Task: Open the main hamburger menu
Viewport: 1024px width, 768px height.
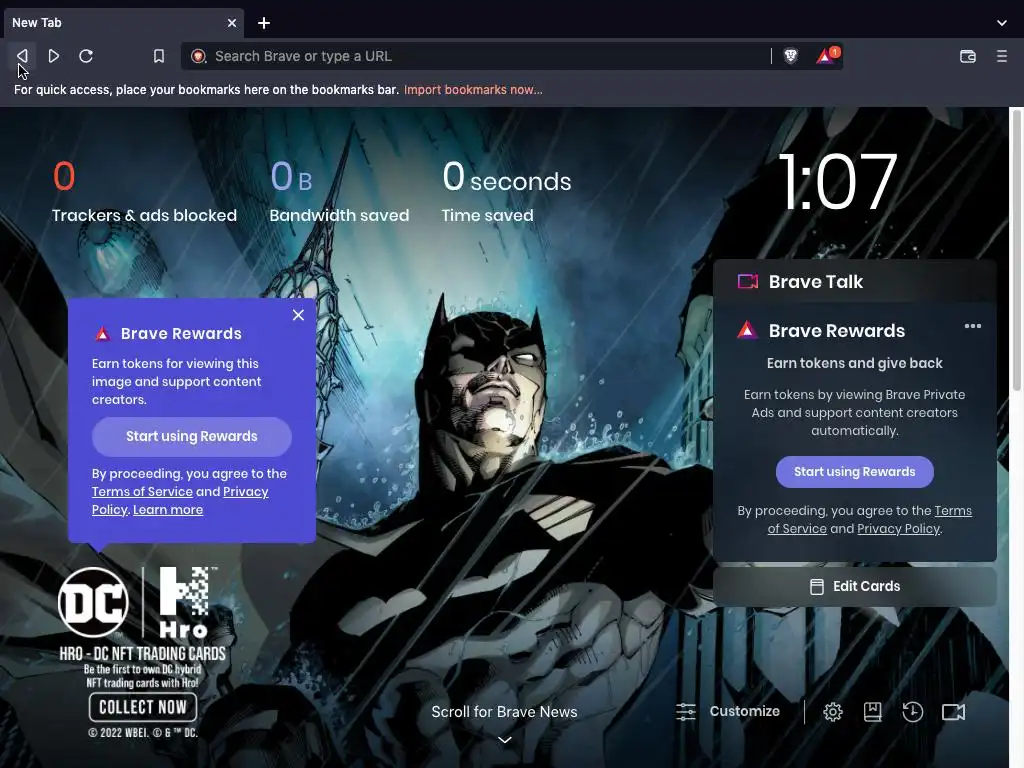Action: [1002, 56]
